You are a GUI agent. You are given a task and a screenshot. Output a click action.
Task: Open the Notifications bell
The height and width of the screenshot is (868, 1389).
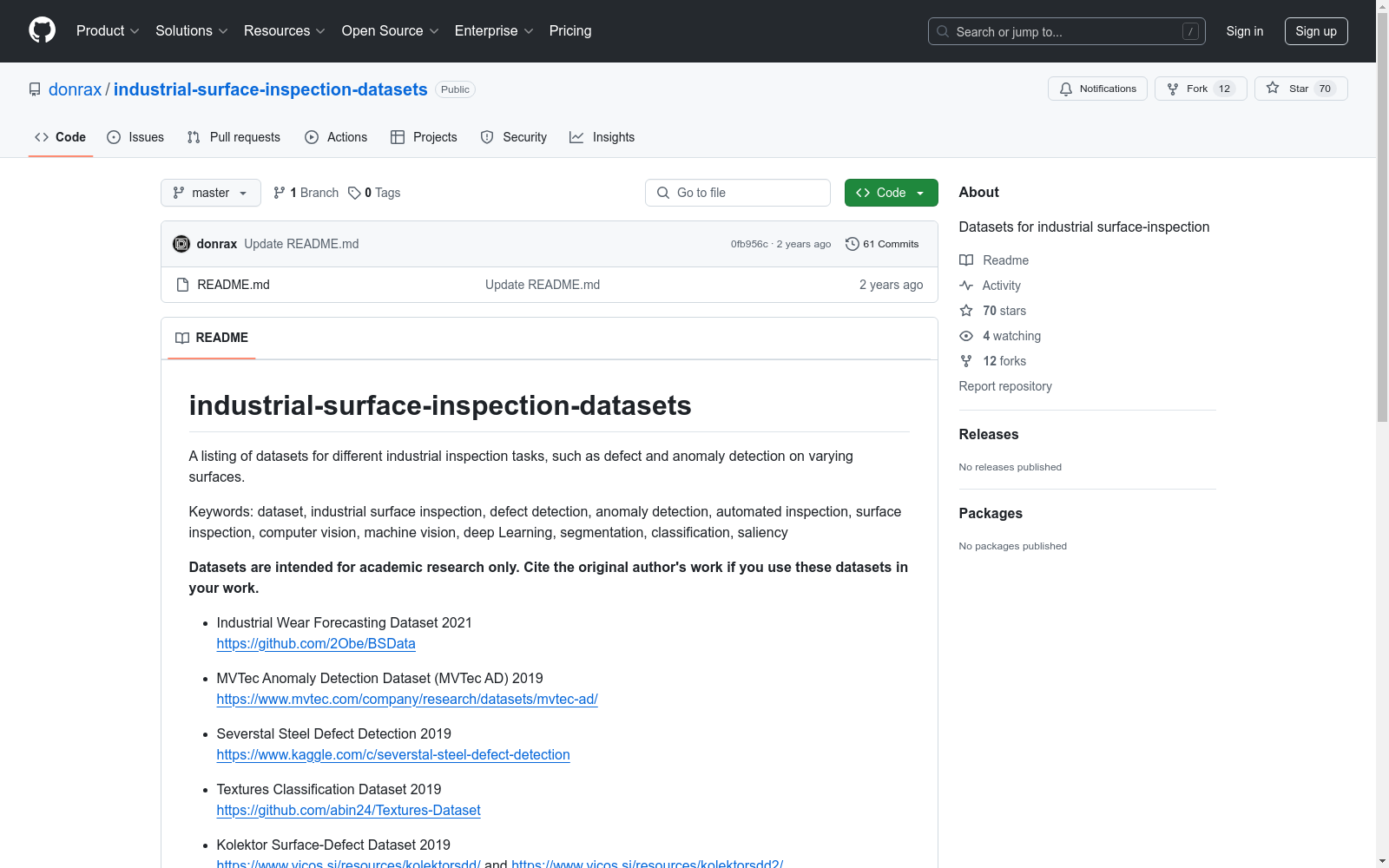coord(1096,88)
